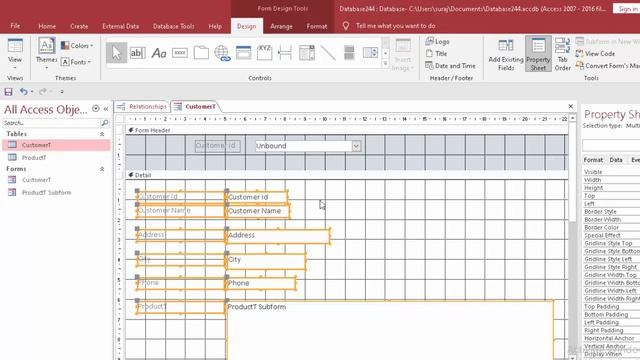The image size is (640, 360).
Task: Choose the Option Group control
Action: click(x=264, y=53)
